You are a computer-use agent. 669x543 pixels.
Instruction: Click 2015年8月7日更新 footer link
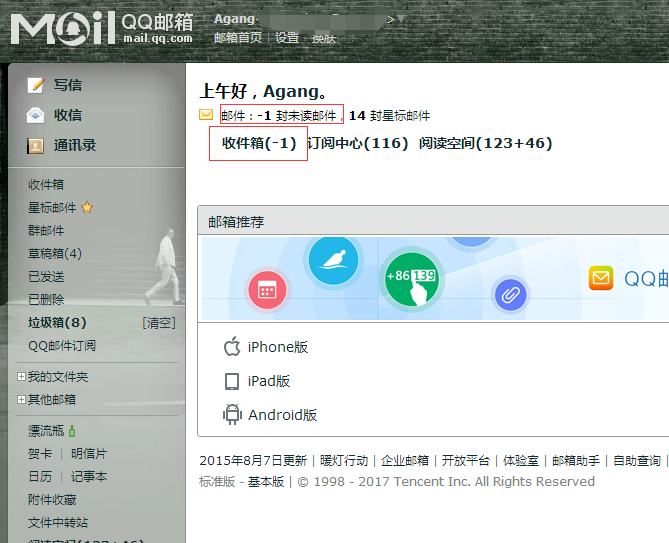coord(253,461)
